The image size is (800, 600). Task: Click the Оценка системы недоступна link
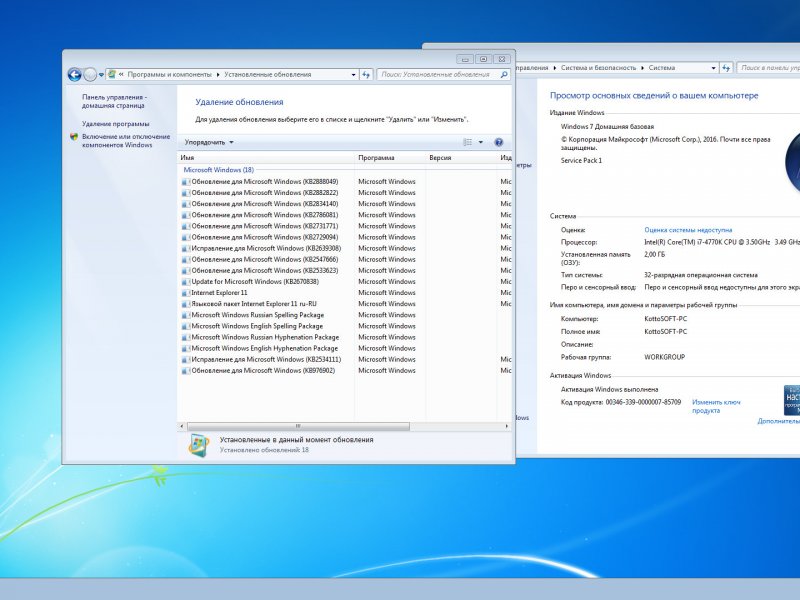(x=688, y=230)
